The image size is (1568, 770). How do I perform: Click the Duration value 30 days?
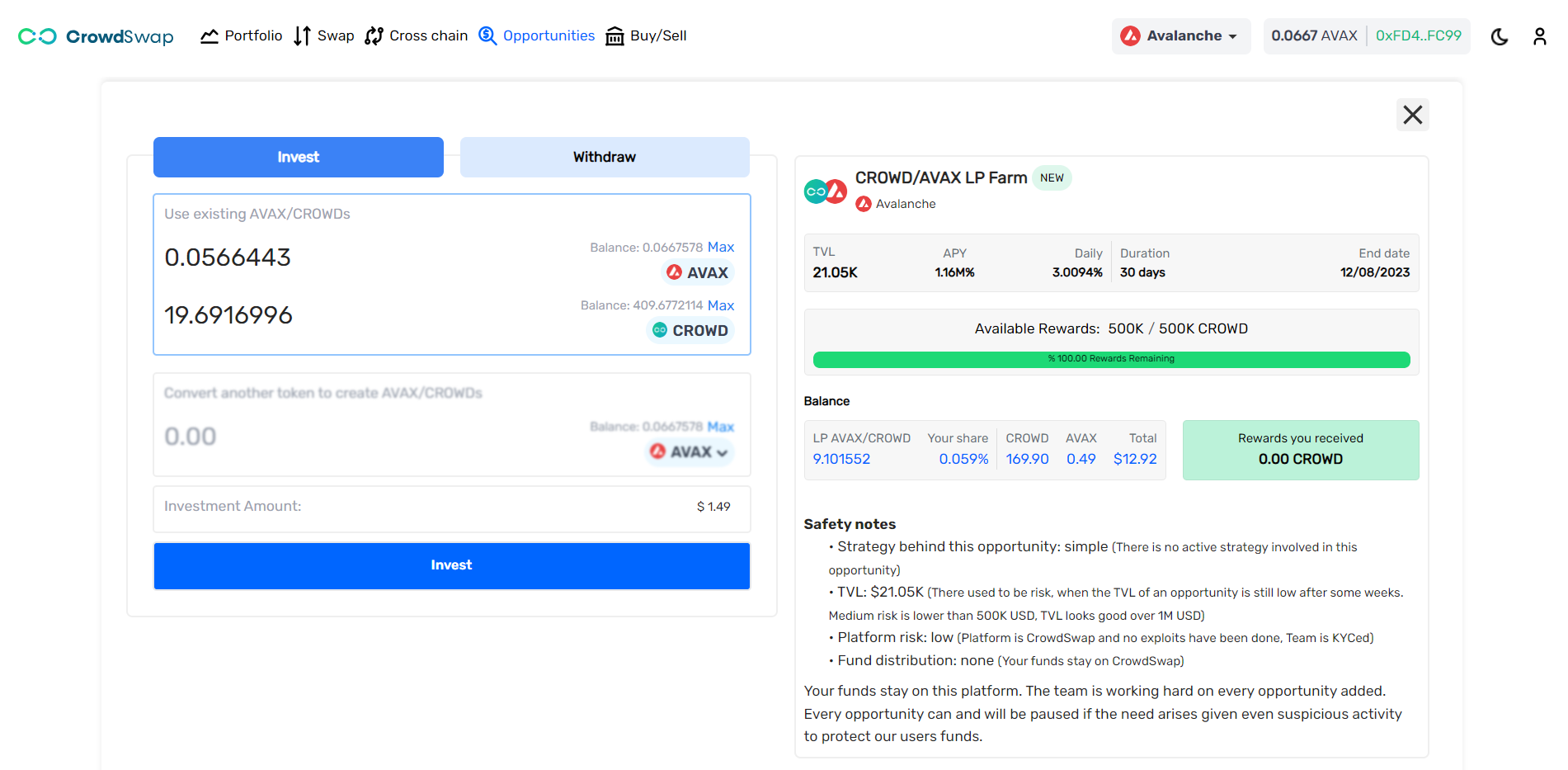(1142, 272)
